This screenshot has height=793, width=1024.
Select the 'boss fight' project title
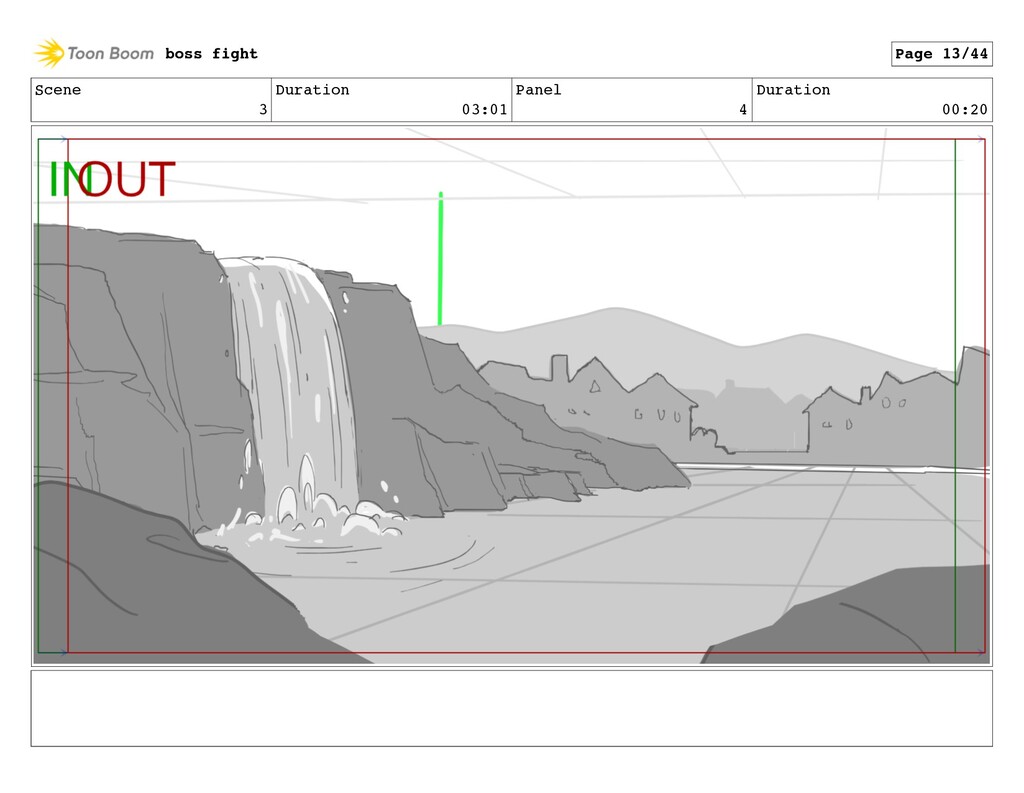click(211, 54)
